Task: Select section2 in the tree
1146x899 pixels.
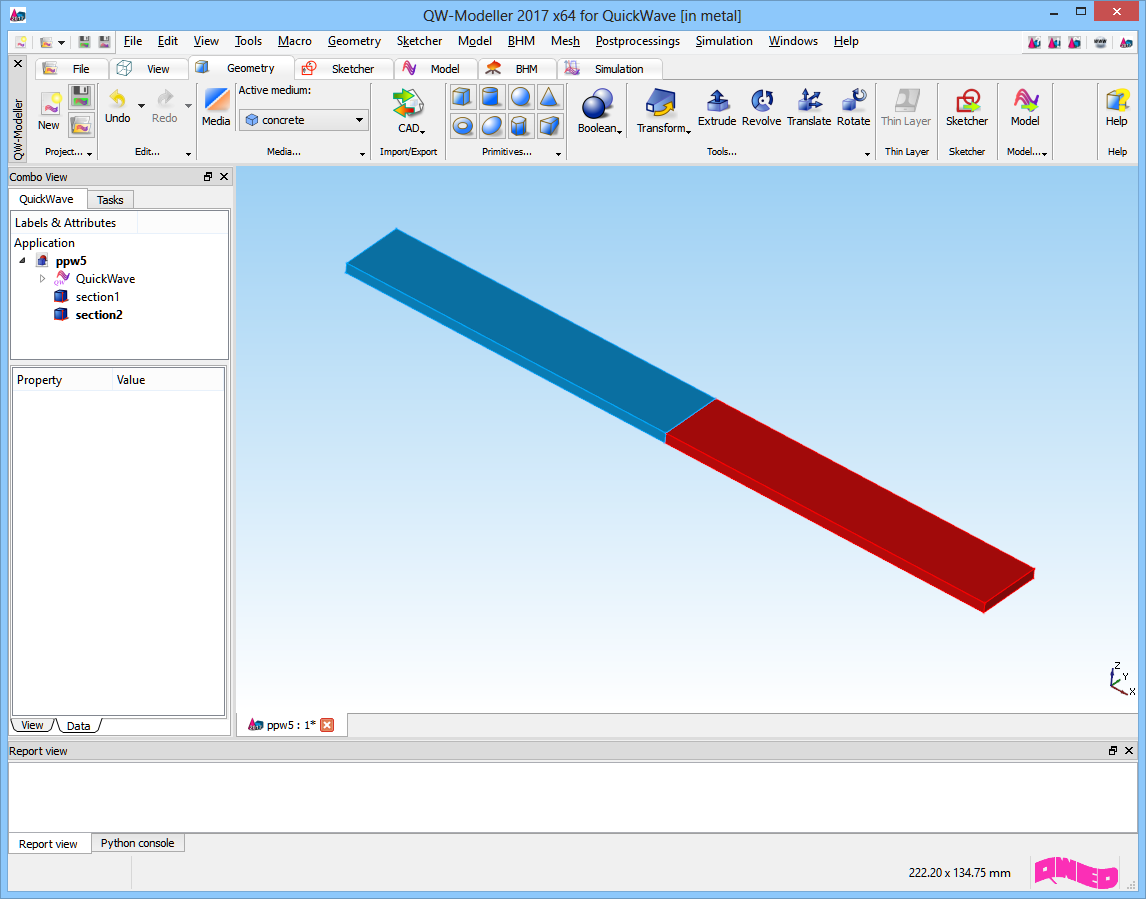Action: (99, 315)
